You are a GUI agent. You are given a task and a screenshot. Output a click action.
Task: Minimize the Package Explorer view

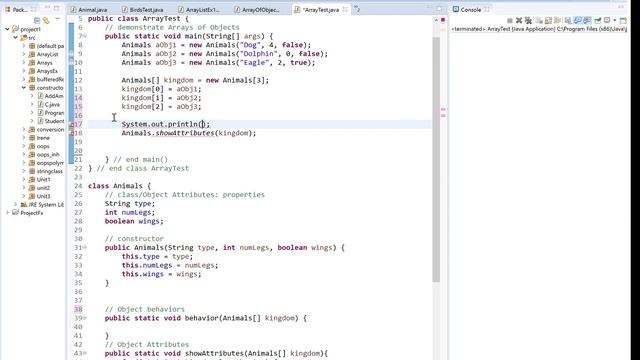pos(47,8)
